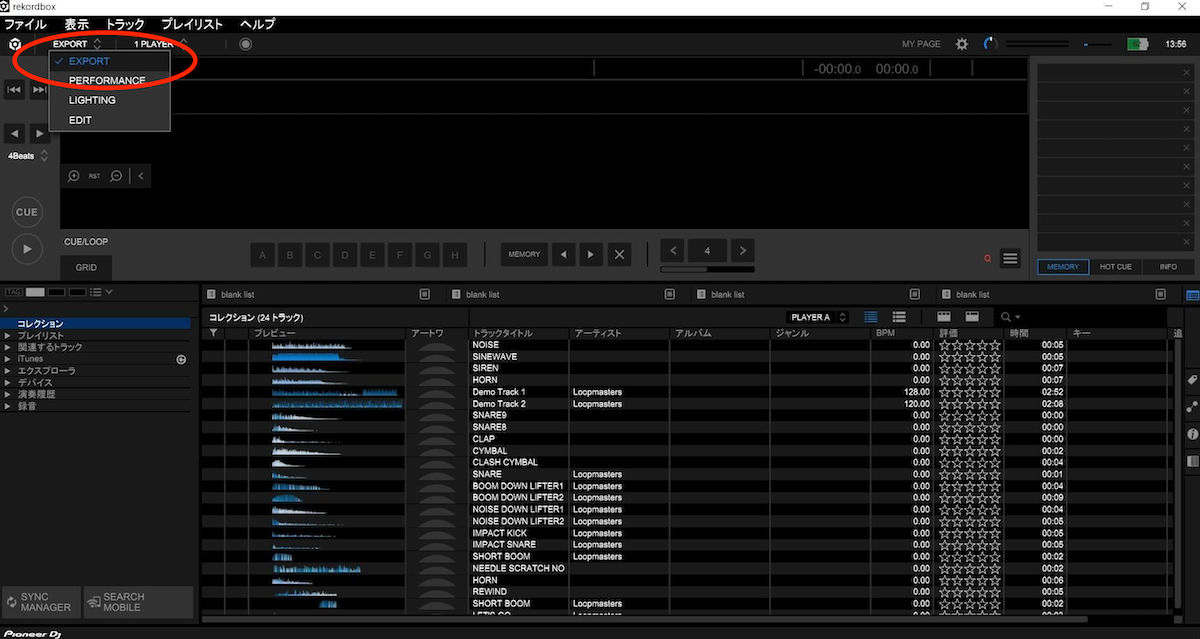Collapse the waveform zoom panel arrow
The height and width of the screenshot is (639, 1200).
pyautogui.click(x=140, y=176)
